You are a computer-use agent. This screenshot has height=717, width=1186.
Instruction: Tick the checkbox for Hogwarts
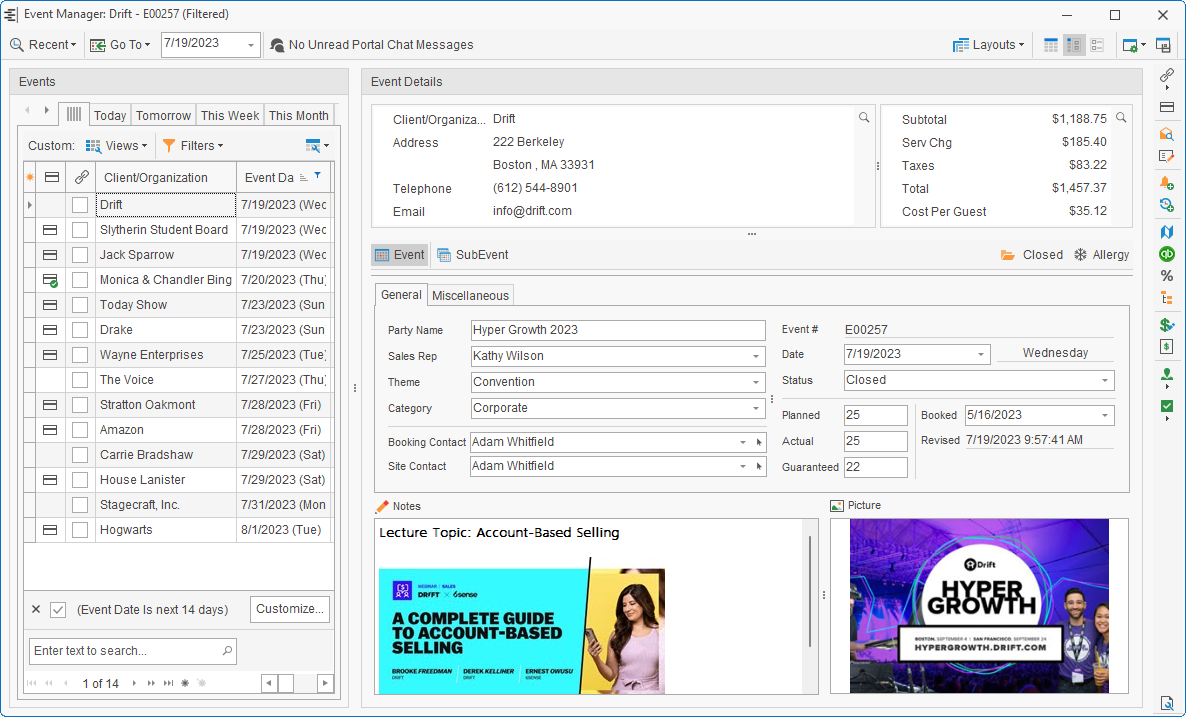(80, 529)
